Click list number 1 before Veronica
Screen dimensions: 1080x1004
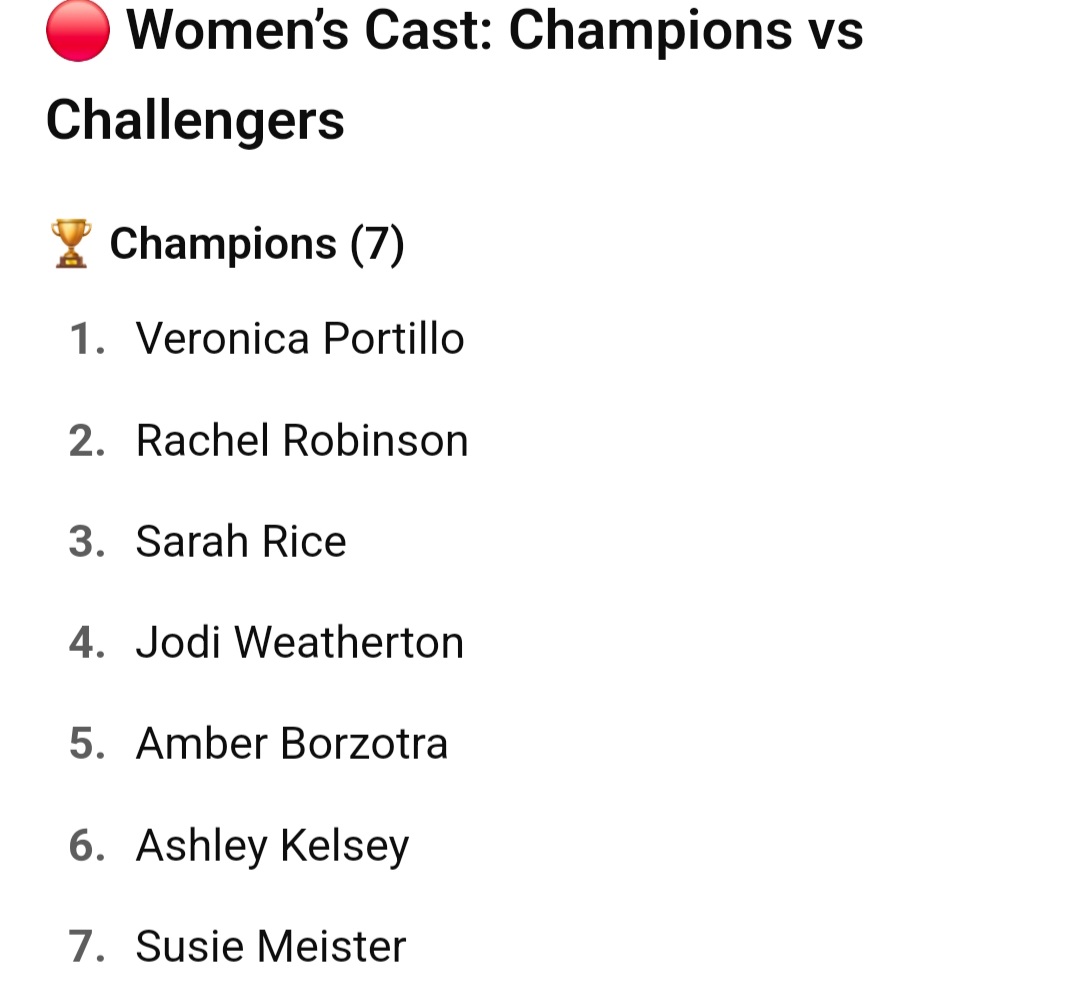pyautogui.click(x=87, y=339)
